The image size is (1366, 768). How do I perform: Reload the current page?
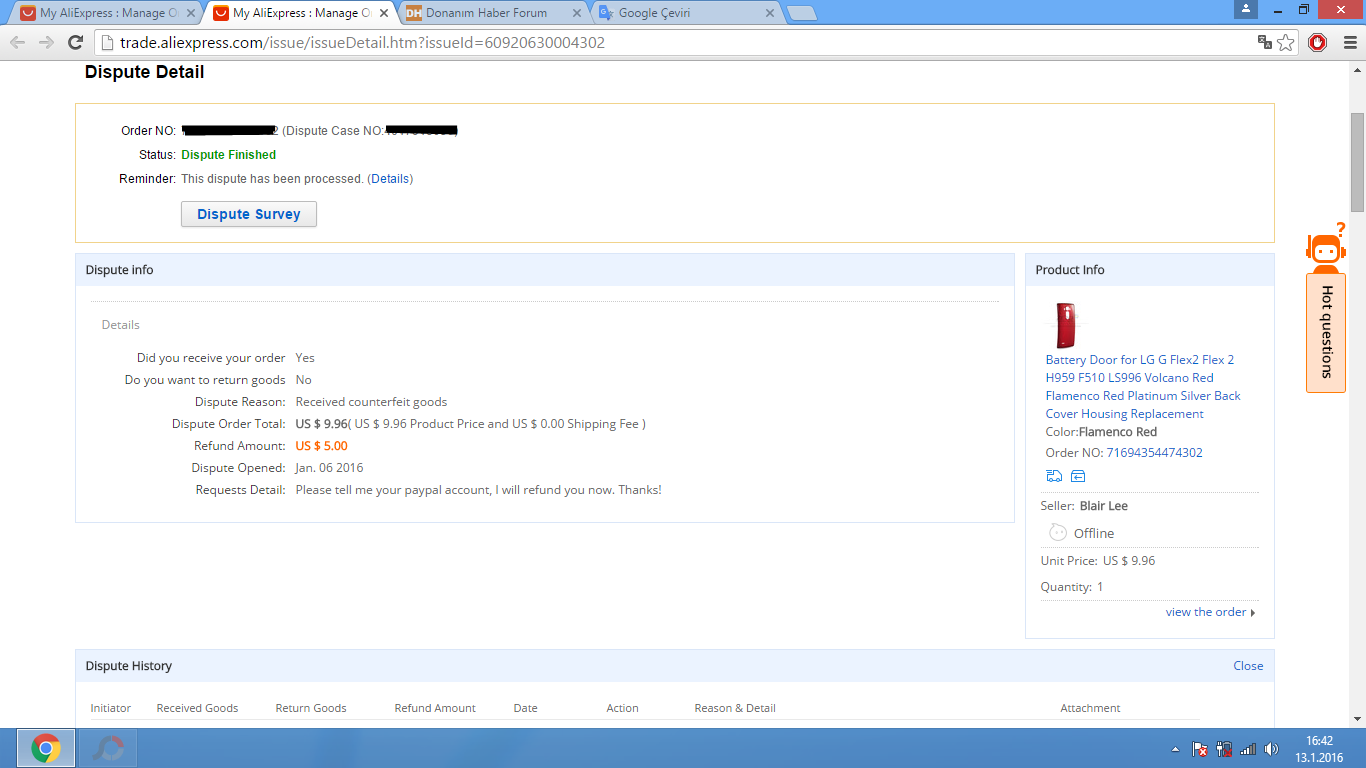(75, 42)
